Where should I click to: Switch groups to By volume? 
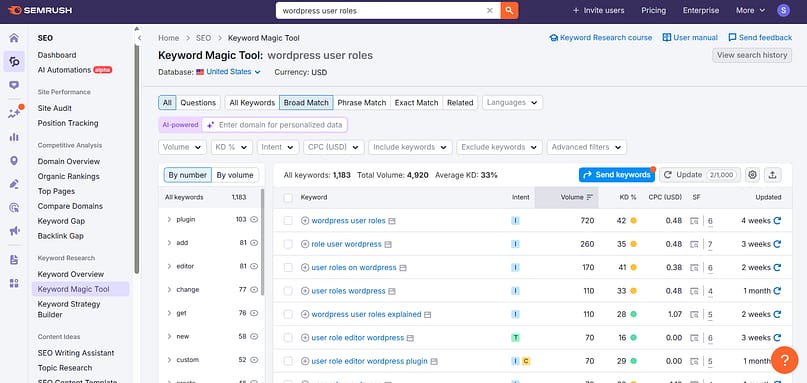[235, 175]
